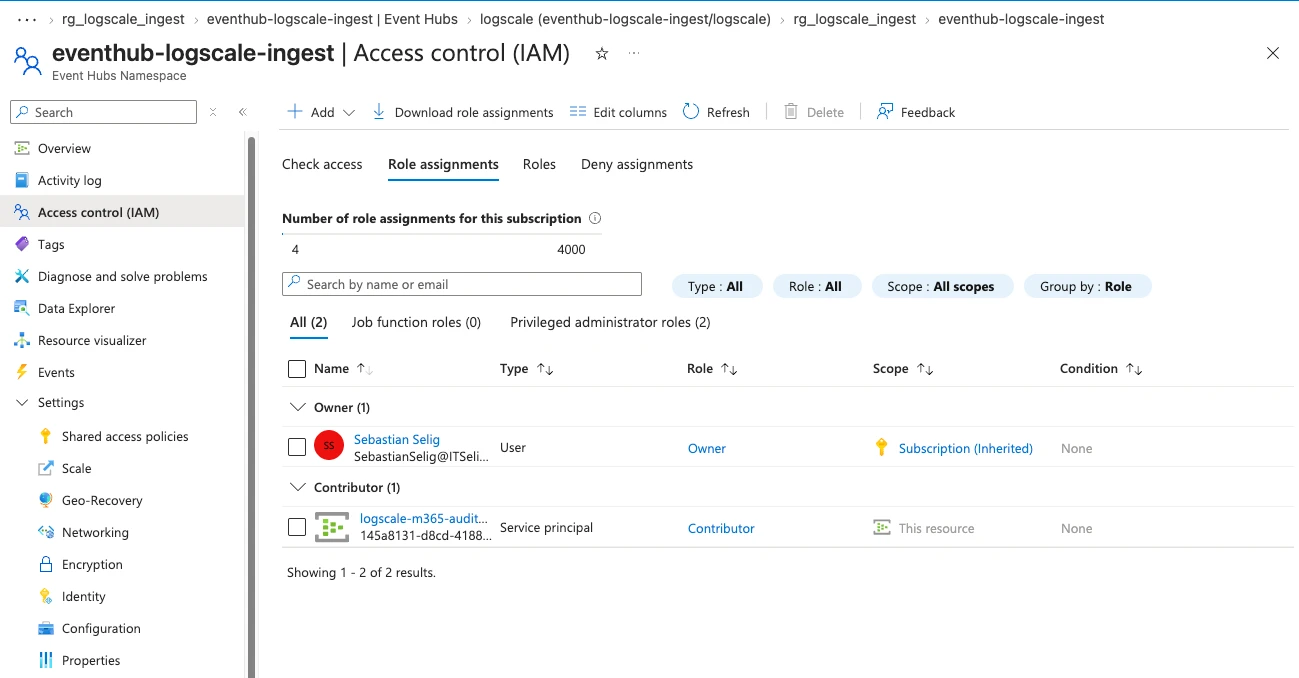Open the Type : All filter
The width and height of the screenshot is (1299, 678).
coord(716,286)
